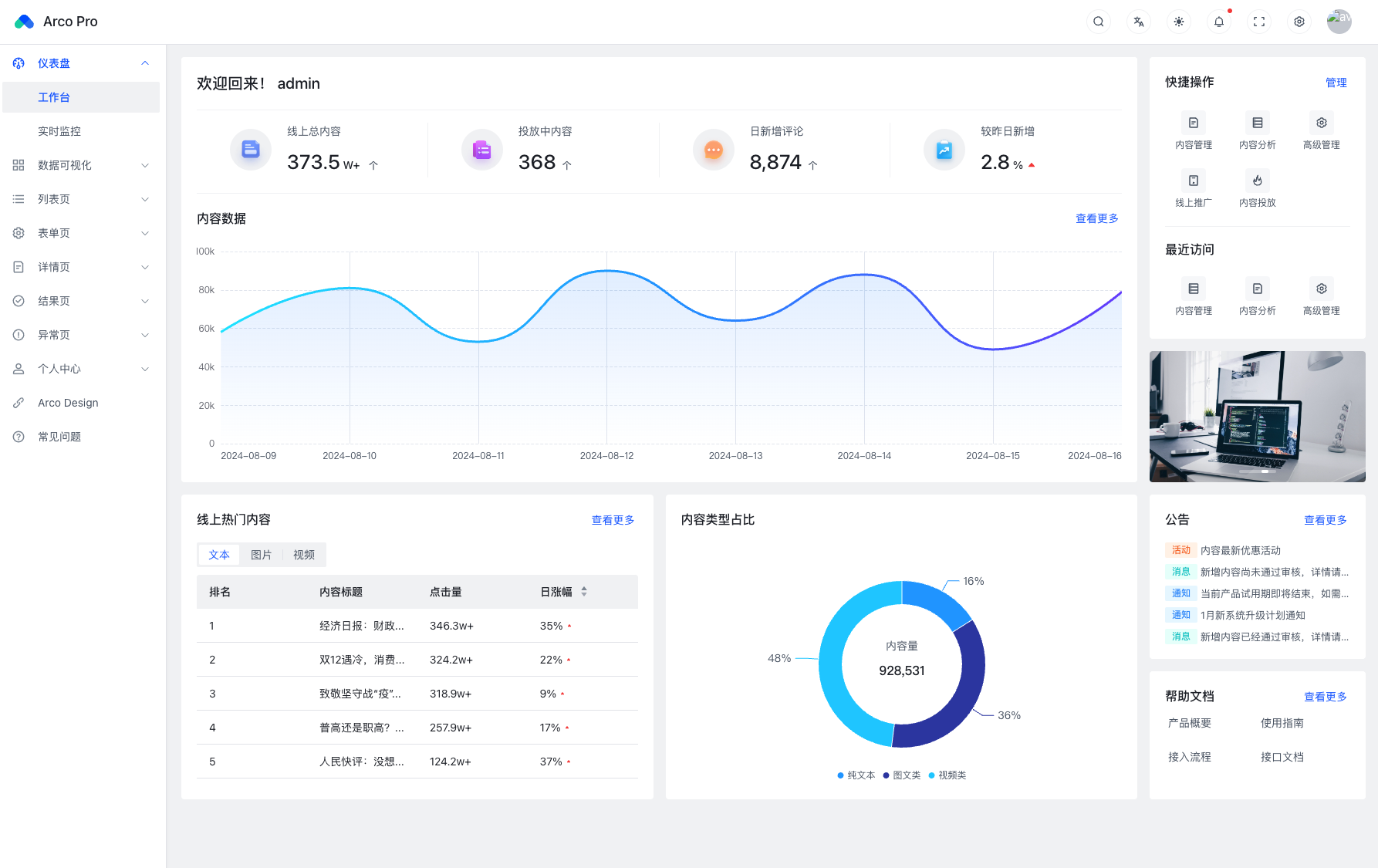Click the language translate icon
The image size is (1378, 868).
point(1139,22)
